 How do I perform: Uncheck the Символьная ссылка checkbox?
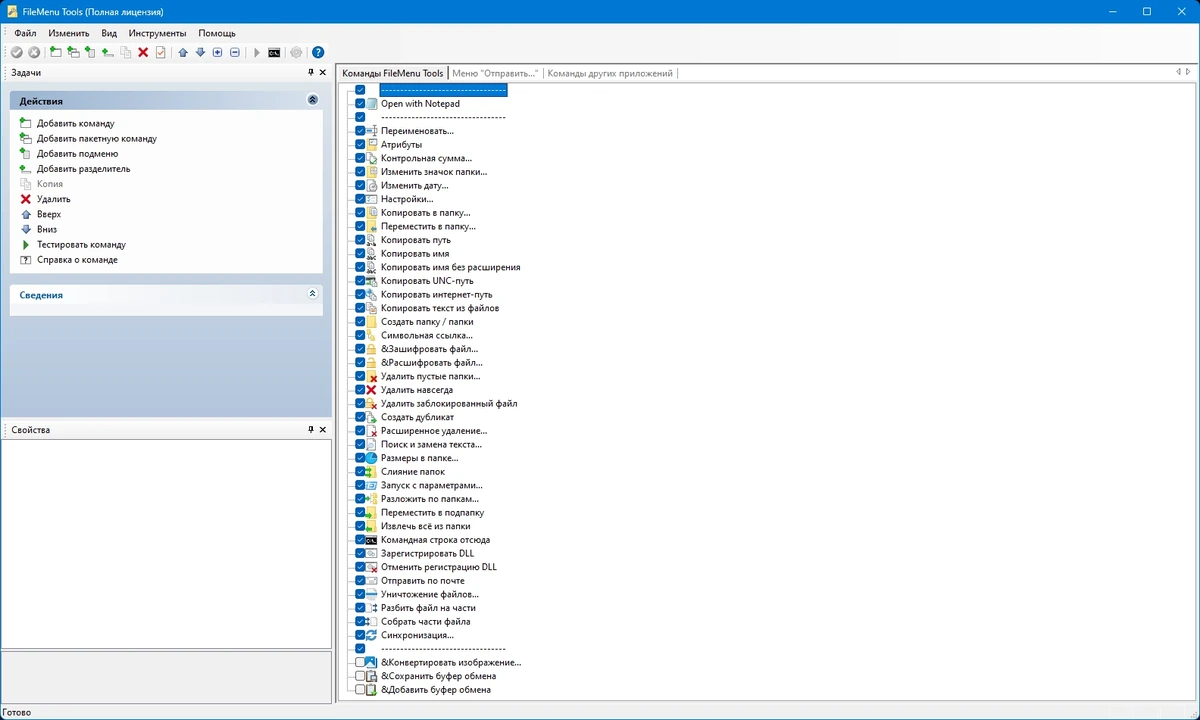[360, 336]
